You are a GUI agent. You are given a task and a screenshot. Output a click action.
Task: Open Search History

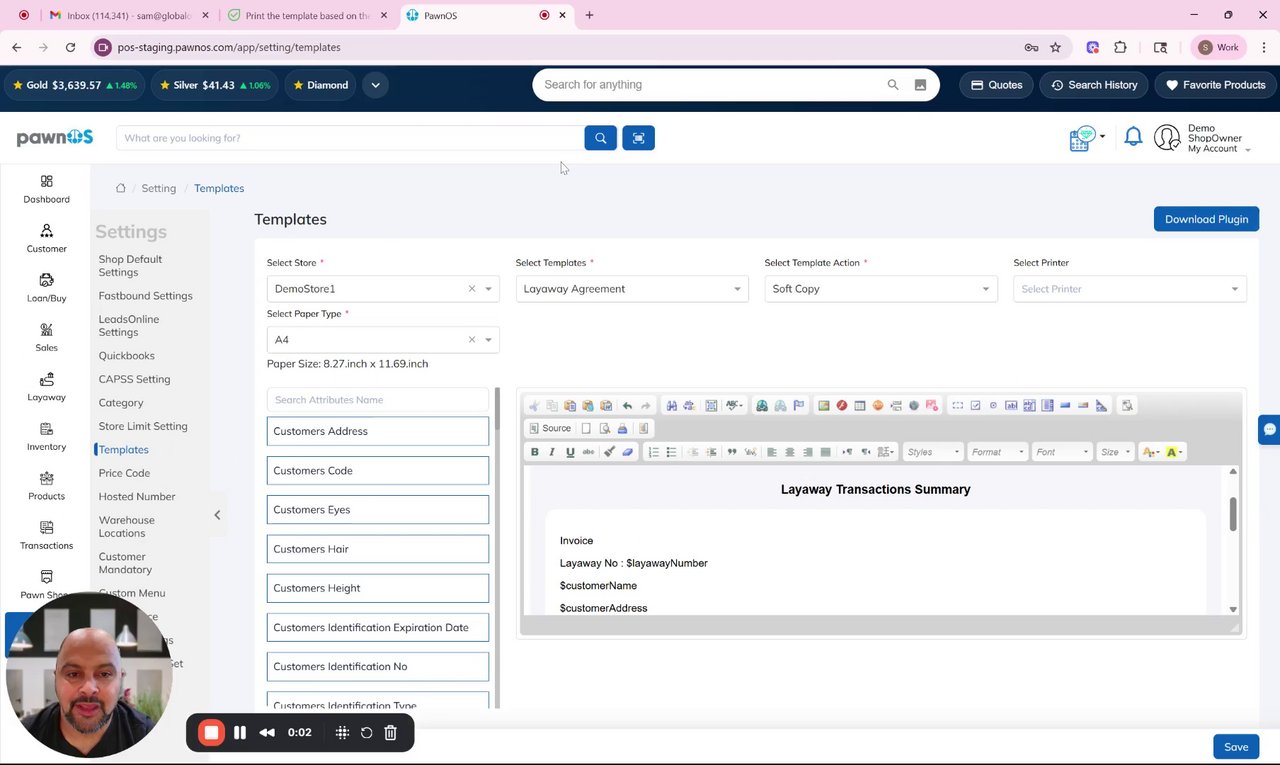click(x=1093, y=85)
